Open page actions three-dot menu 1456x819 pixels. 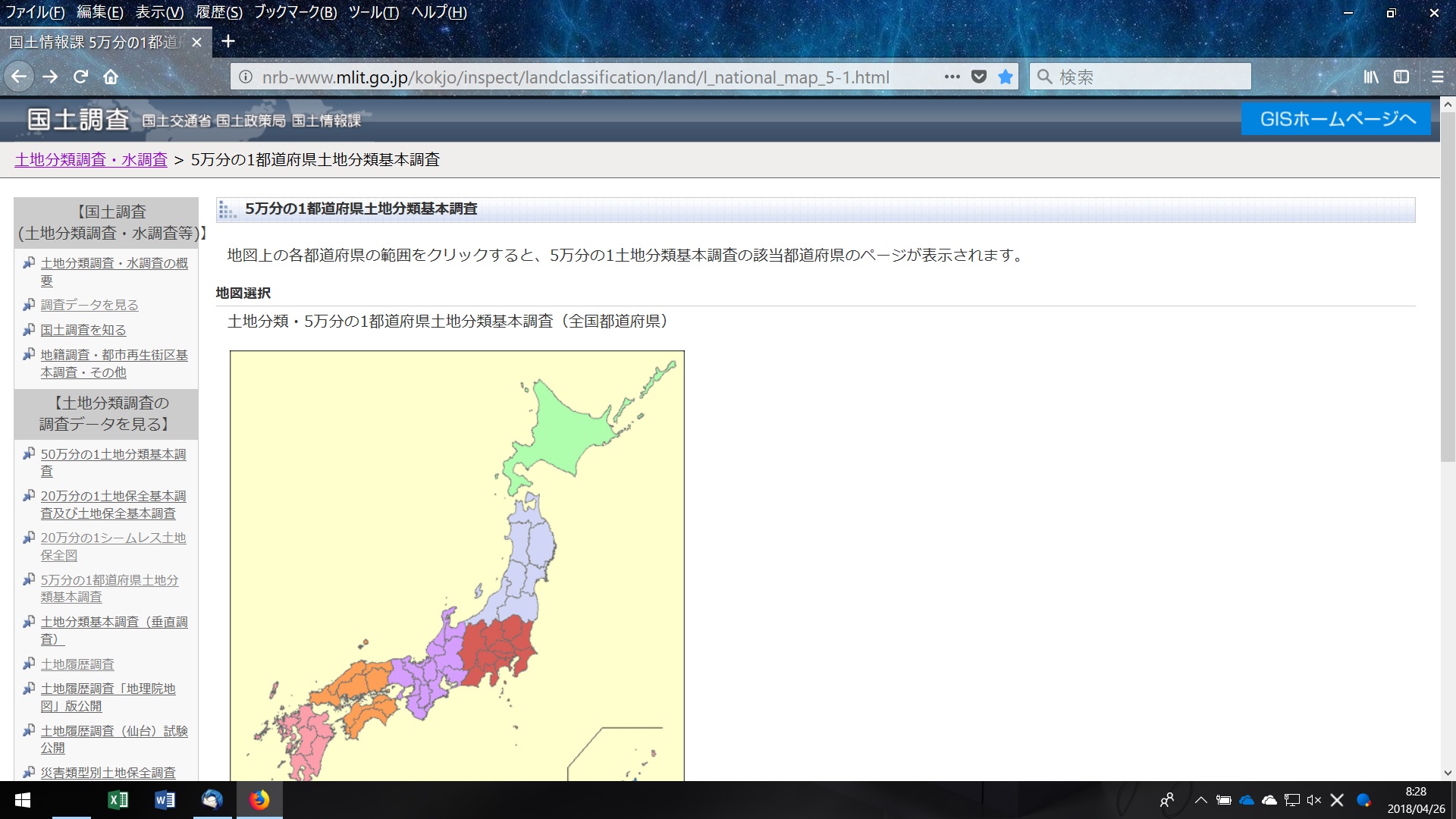point(952,77)
